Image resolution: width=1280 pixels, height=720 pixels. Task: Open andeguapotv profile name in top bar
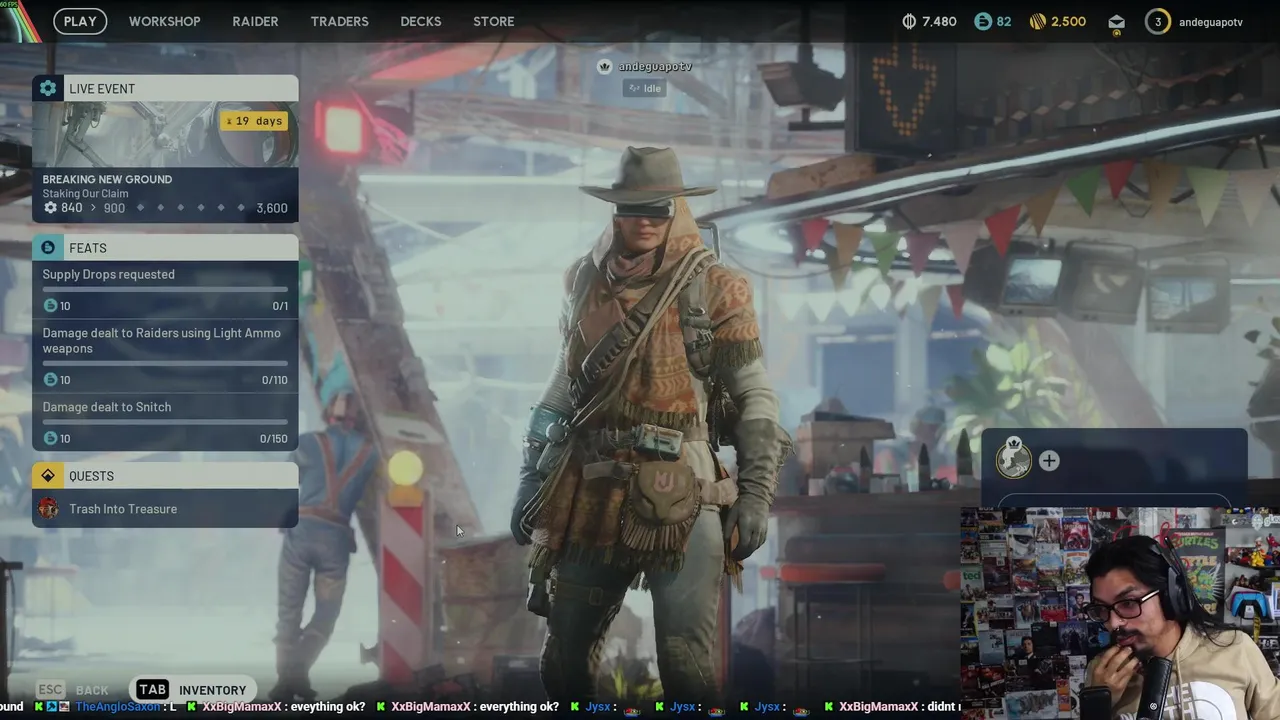pyautogui.click(x=1210, y=22)
